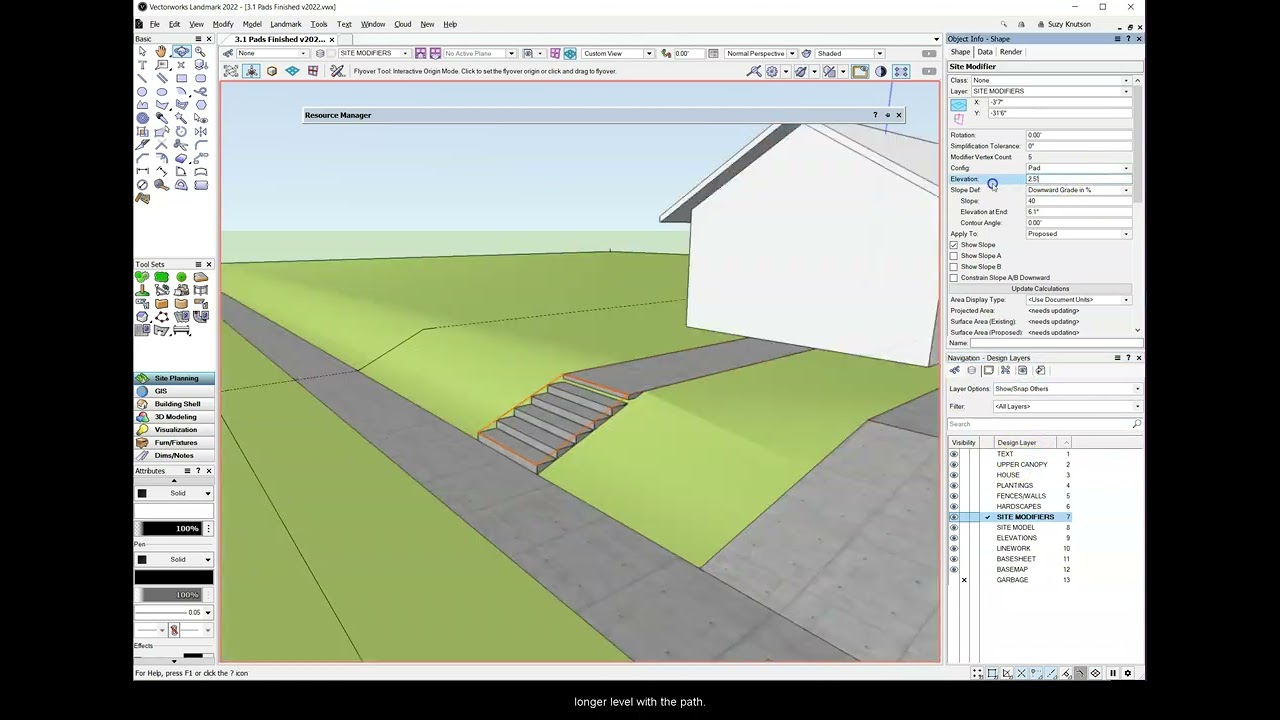Select the Selection arrow tool
1280x720 pixels.
pyautogui.click(x=142, y=52)
